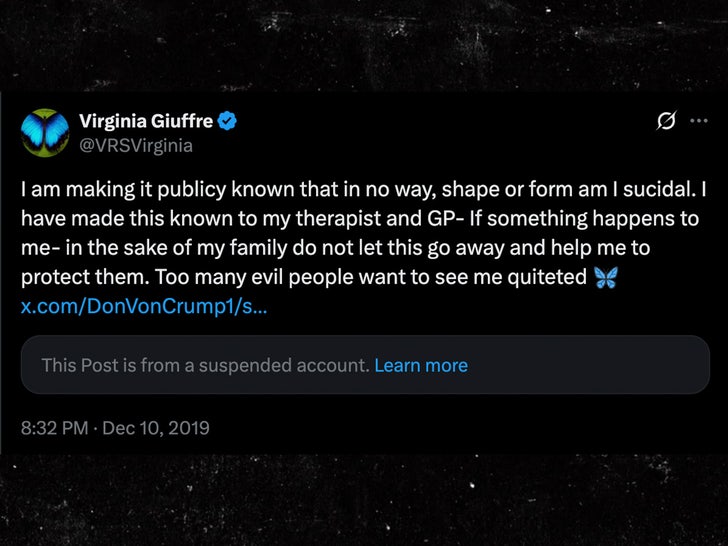Click the word "quiteted" in the tweet

point(546,277)
